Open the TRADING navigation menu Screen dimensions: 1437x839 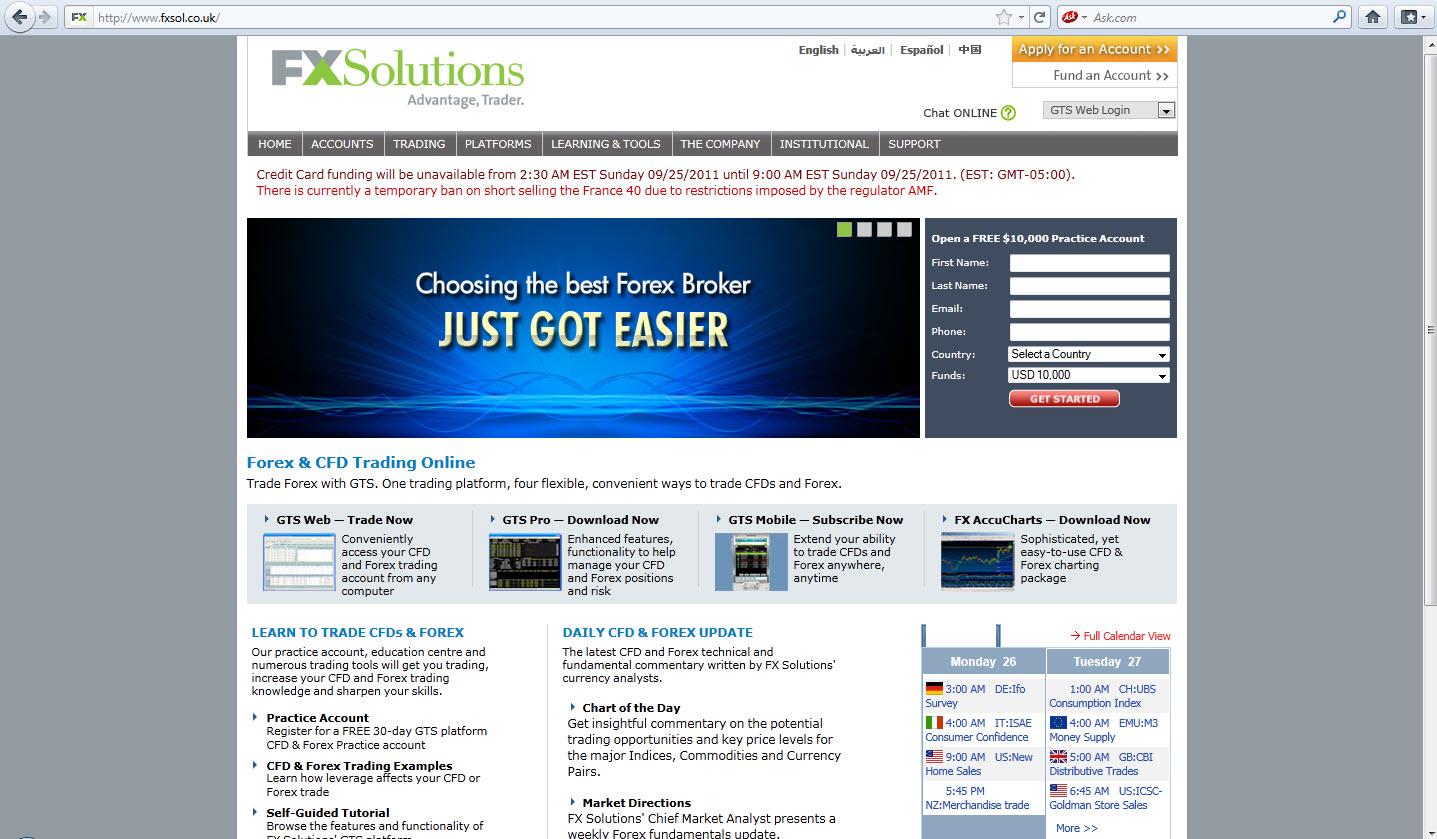pyautogui.click(x=419, y=144)
